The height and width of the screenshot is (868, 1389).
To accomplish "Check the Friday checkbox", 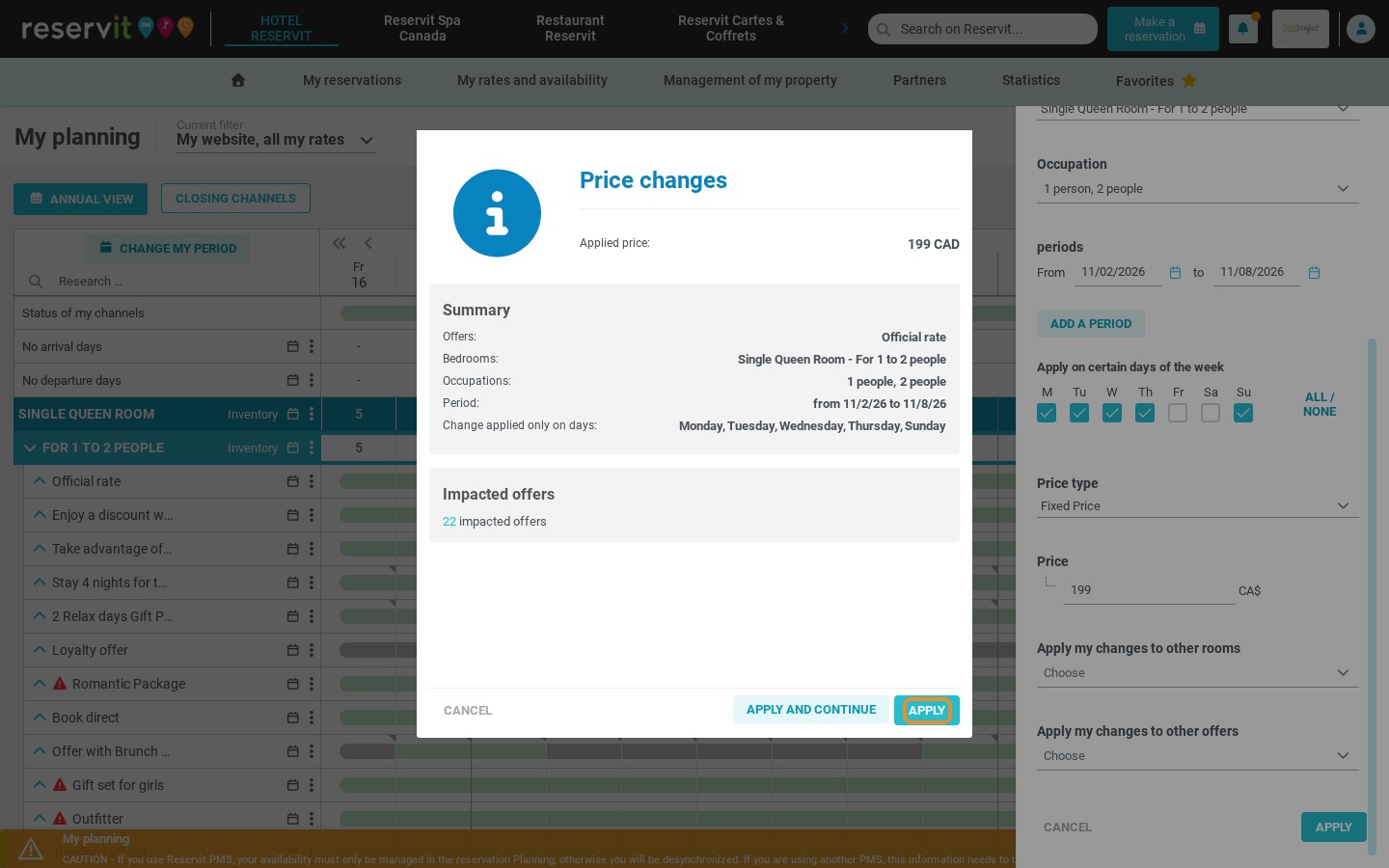I will click(x=1178, y=413).
